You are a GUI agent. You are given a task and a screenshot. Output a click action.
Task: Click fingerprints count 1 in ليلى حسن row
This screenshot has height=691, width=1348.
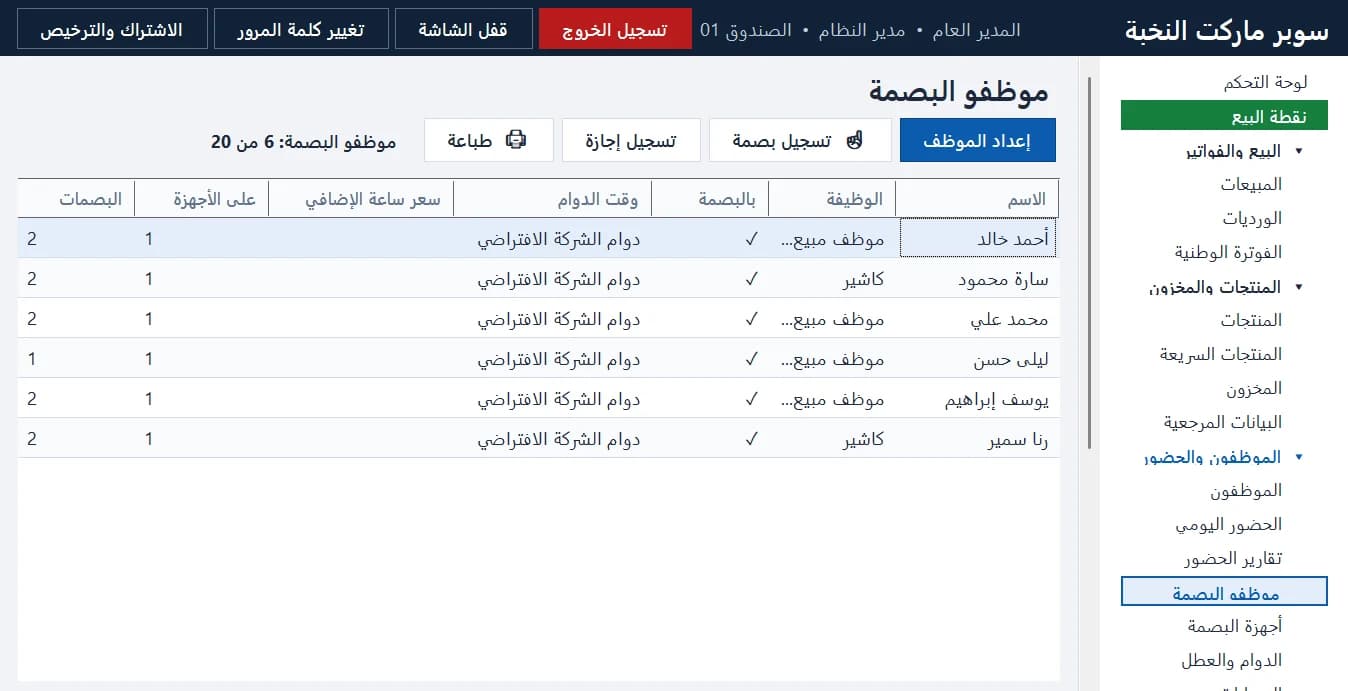32,359
